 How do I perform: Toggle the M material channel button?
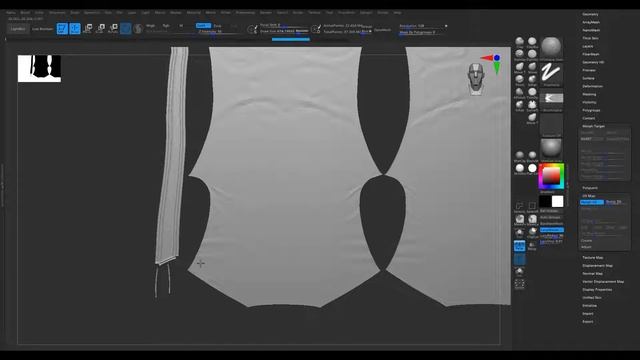(x=181, y=26)
